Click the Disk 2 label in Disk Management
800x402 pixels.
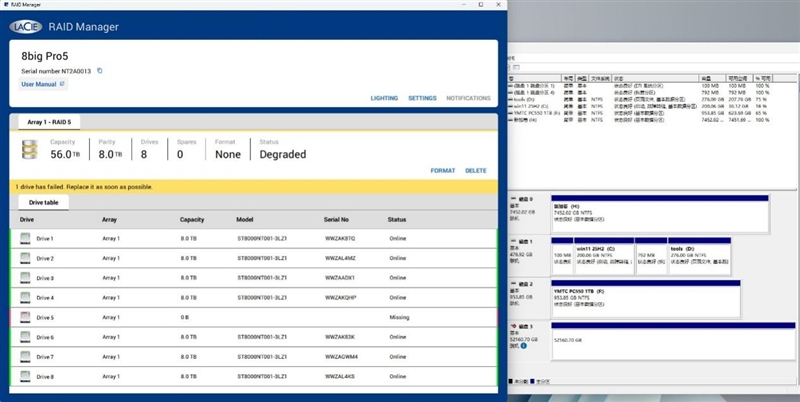click(x=525, y=284)
